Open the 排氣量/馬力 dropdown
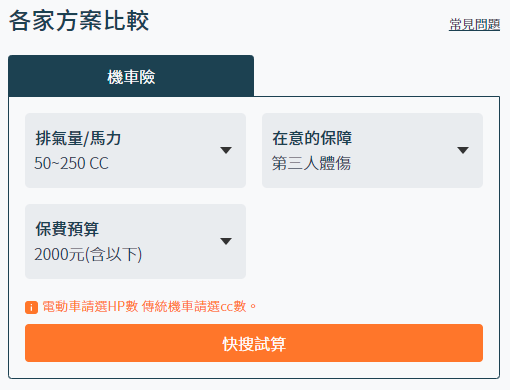The image size is (510, 390). coord(135,150)
